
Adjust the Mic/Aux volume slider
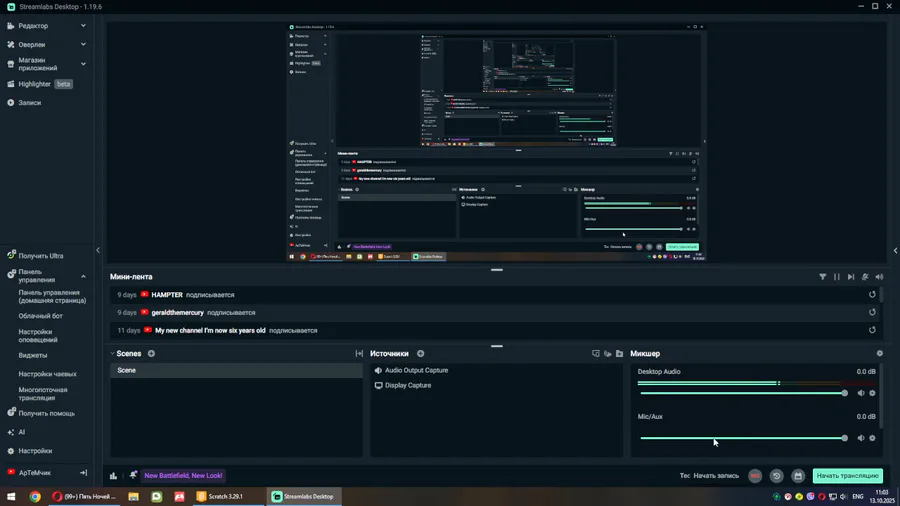[x=743, y=438]
